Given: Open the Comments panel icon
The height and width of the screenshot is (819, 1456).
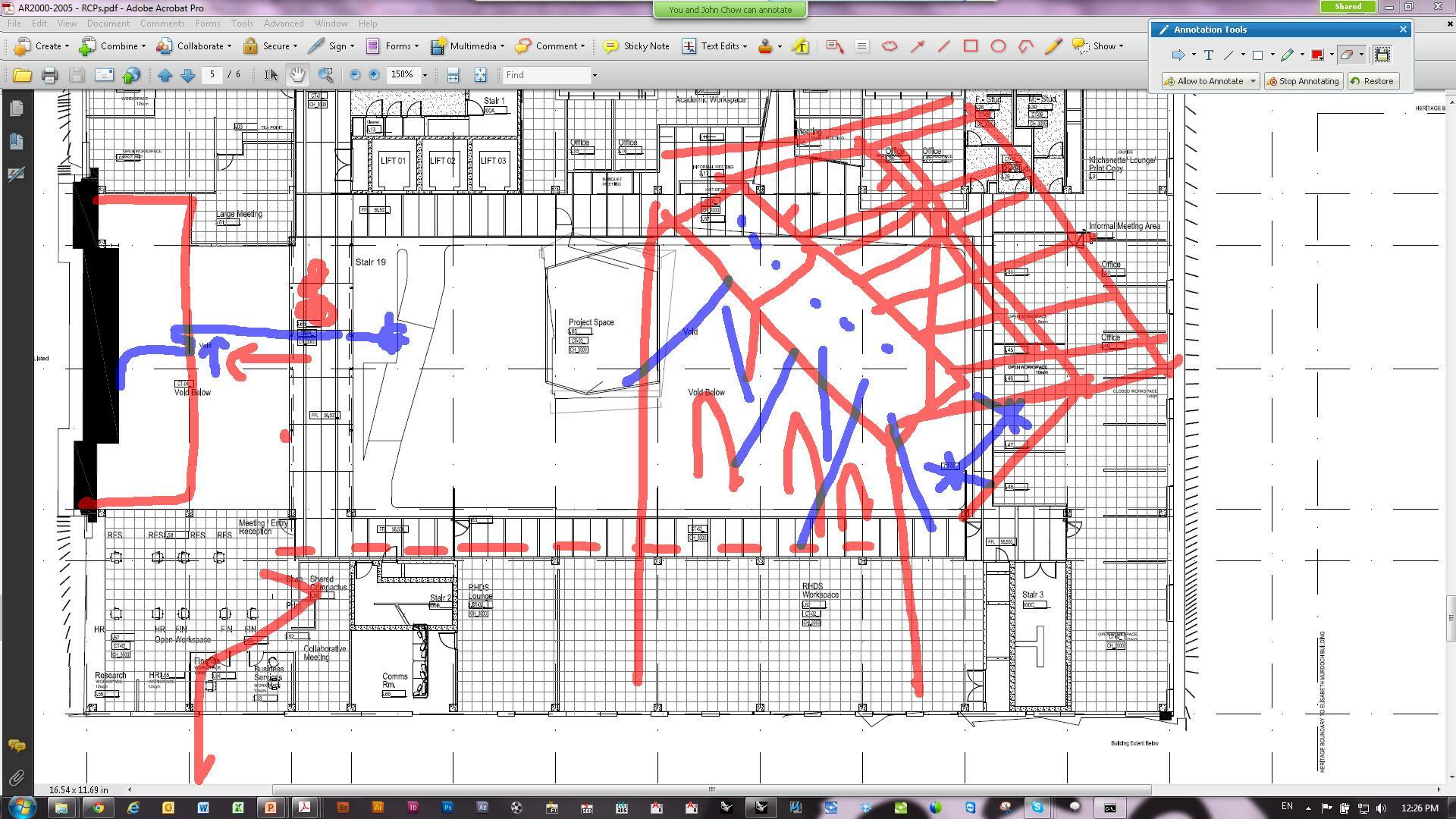Looking at the screenshot, I should (16, 746).
